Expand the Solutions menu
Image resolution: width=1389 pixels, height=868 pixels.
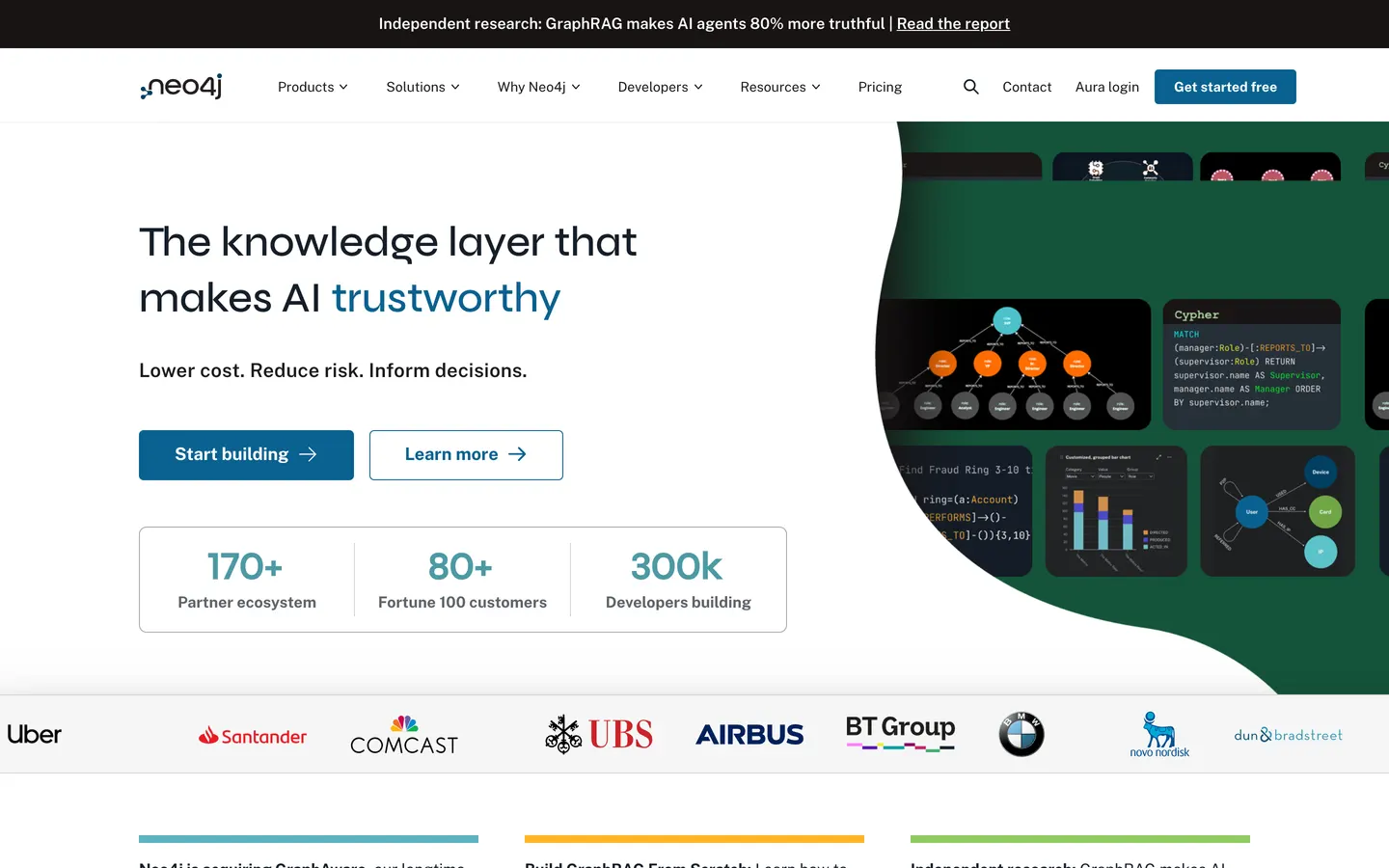click(x=422, y=87)
